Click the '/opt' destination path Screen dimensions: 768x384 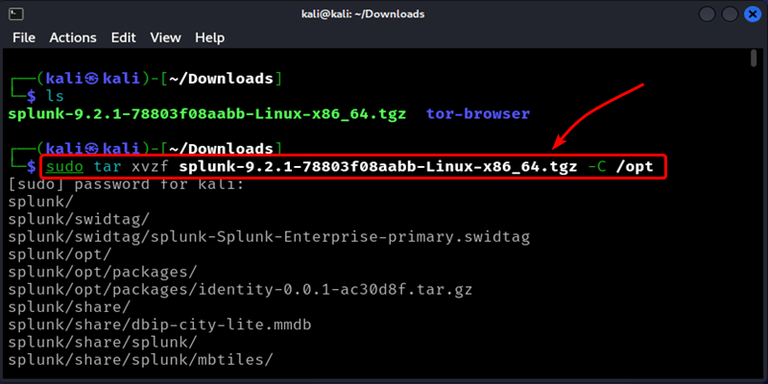point(635,167)
